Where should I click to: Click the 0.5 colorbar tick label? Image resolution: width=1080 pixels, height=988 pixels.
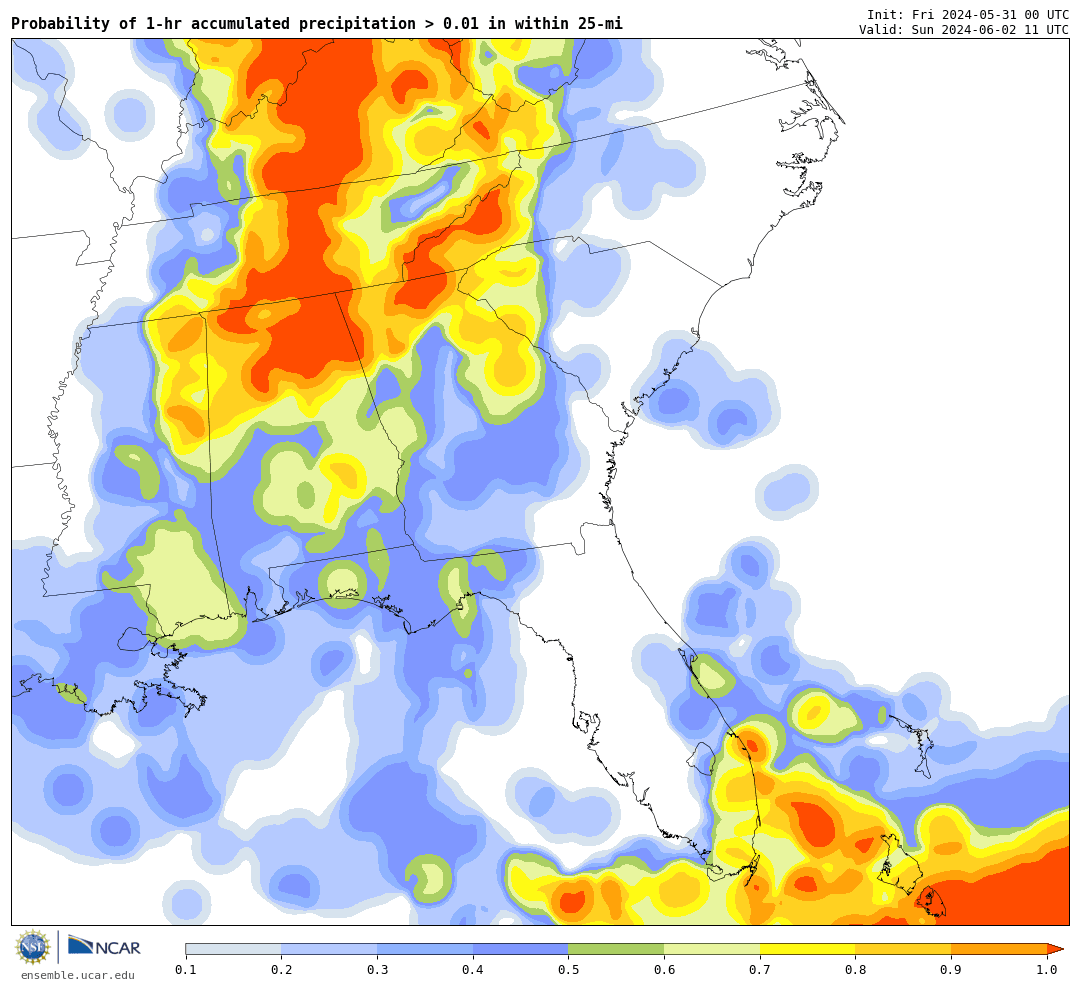[x=569, y=970]
